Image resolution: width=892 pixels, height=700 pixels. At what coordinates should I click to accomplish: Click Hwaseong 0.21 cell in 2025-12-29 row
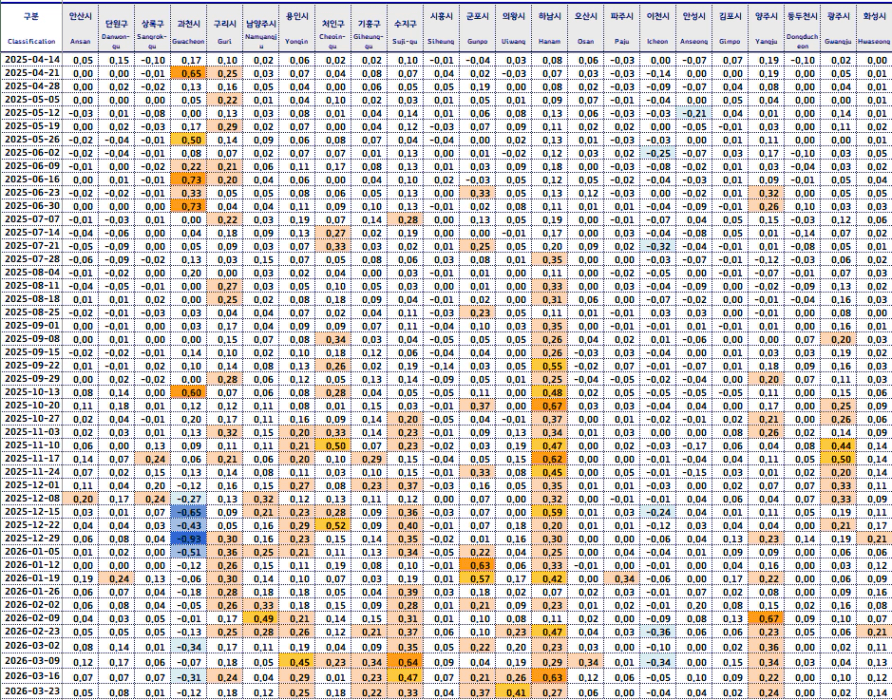[x=874, y=538]
